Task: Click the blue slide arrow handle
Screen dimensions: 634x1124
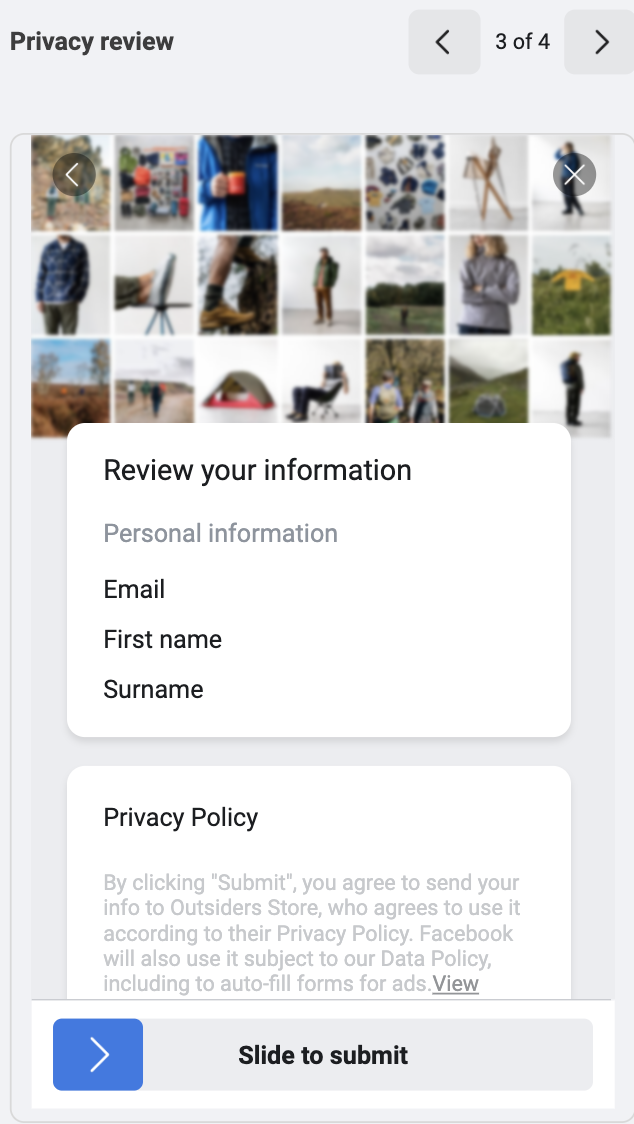Action: [x=98, y=1054]
